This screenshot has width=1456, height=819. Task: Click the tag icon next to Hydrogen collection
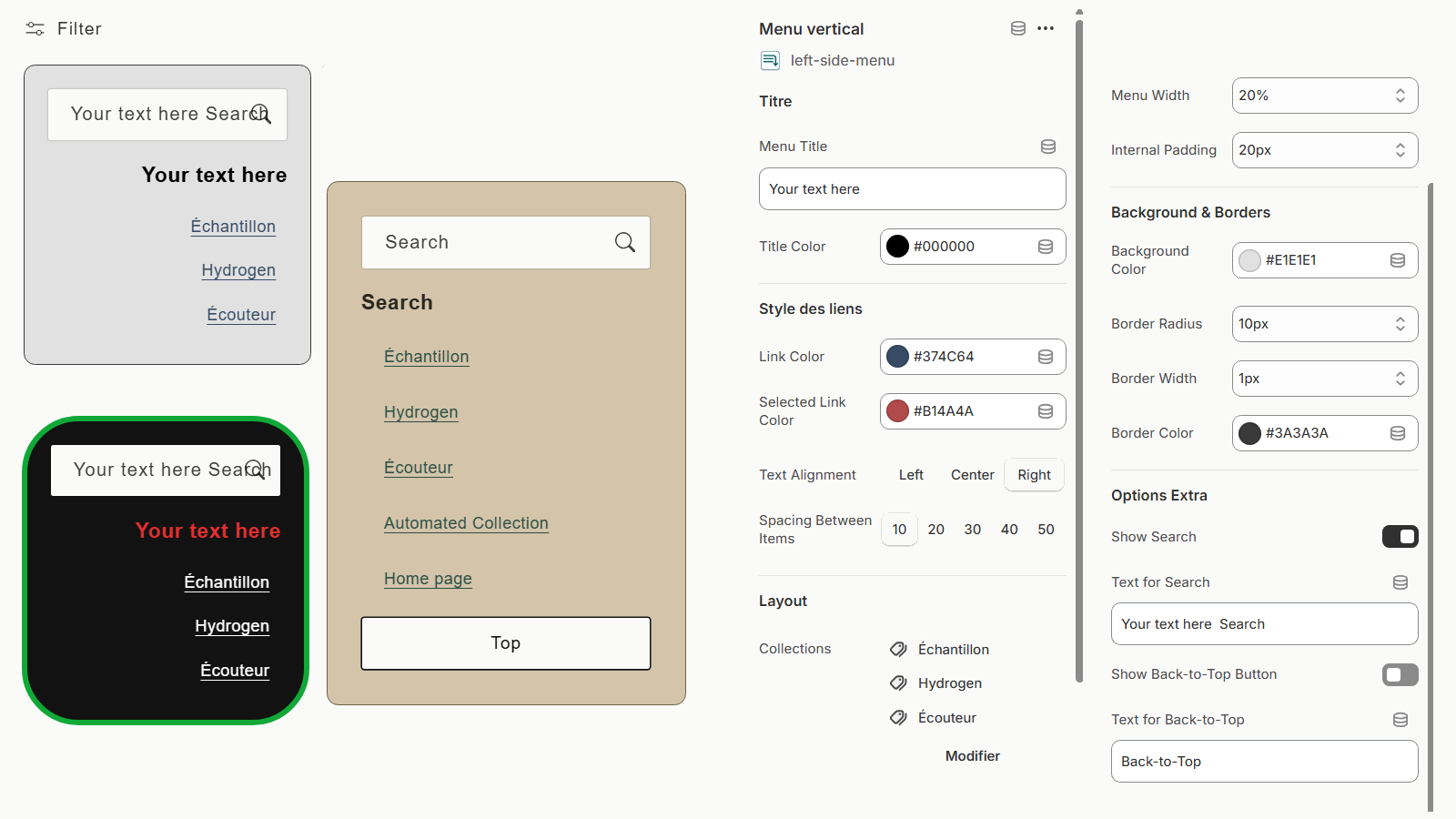pyautogui.click(x=898, y=682)
